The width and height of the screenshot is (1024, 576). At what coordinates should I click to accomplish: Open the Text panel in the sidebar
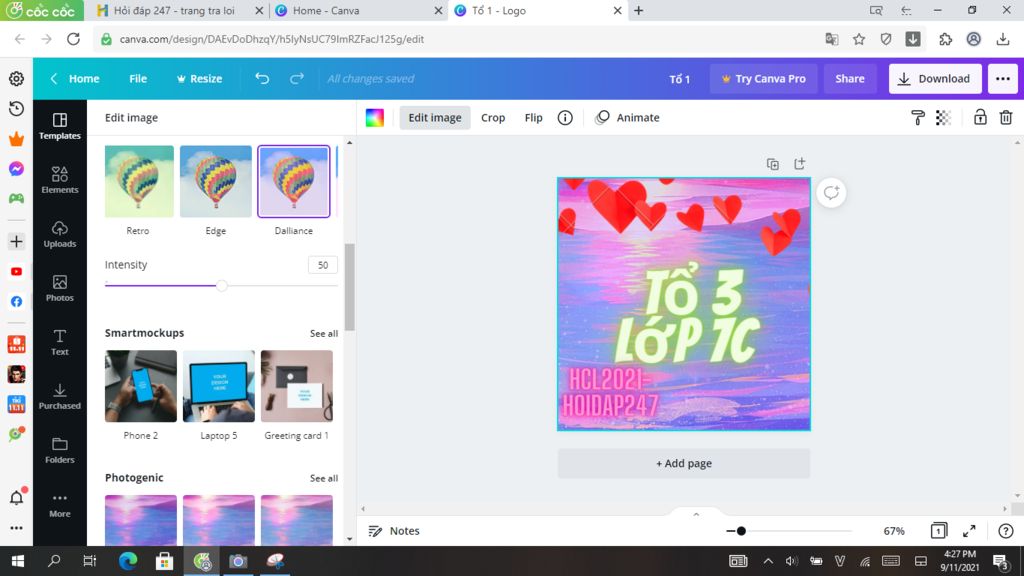59,344
